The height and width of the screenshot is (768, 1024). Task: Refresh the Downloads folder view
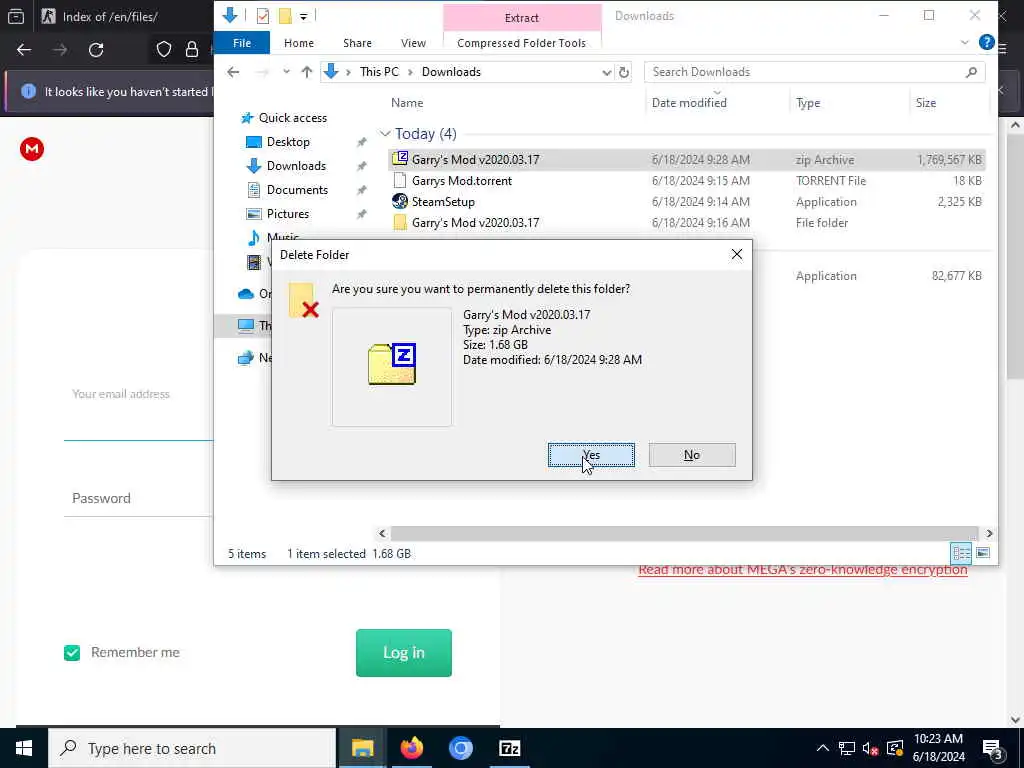click(624, 72)
